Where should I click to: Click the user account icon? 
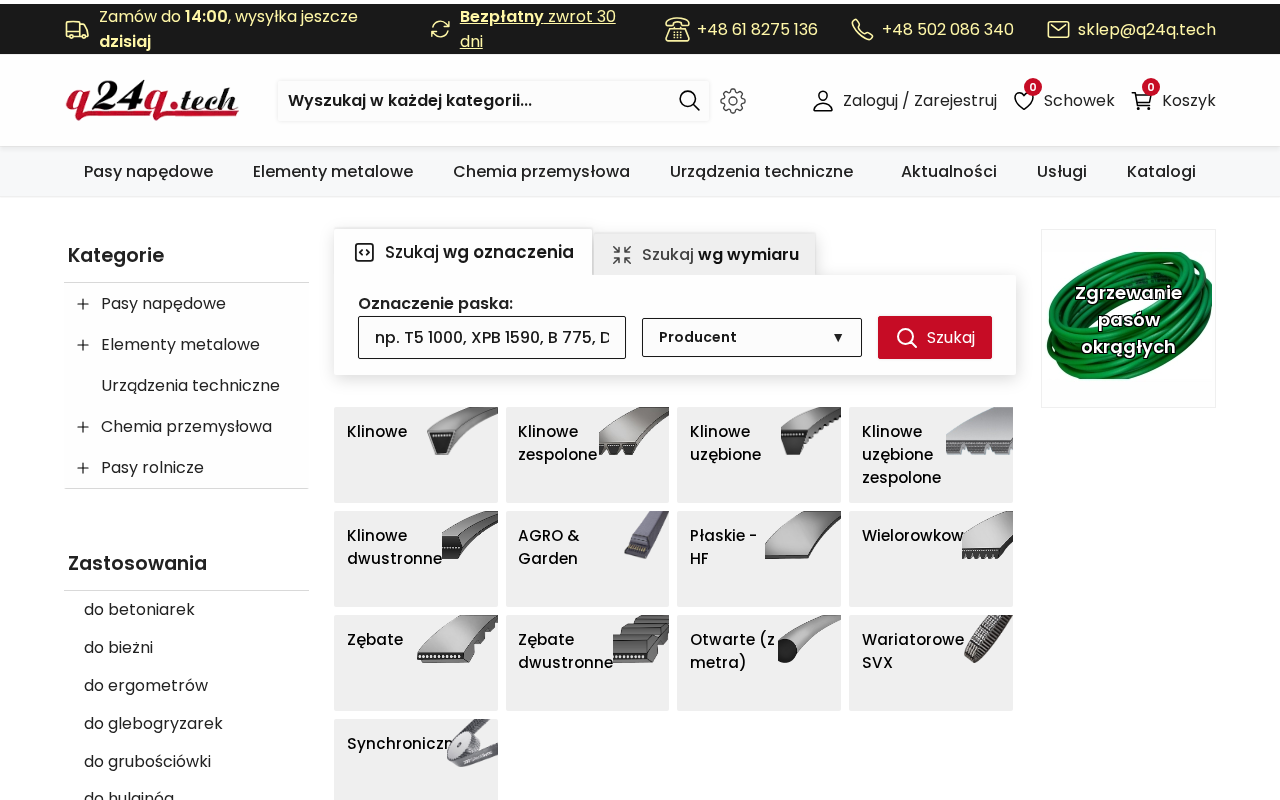pos(823,101)
